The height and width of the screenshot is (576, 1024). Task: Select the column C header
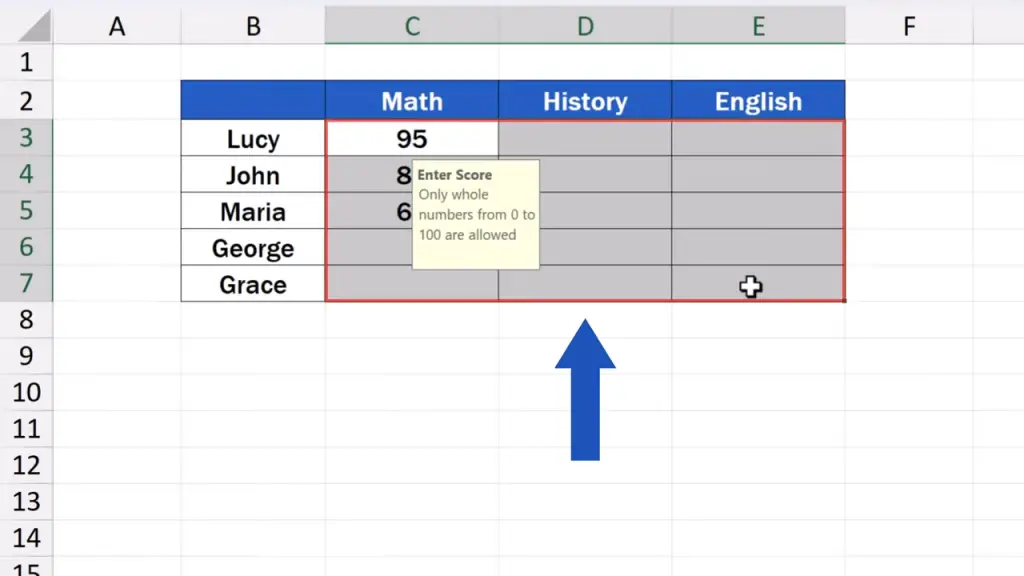pyautogui.click(x=411, y=27)
